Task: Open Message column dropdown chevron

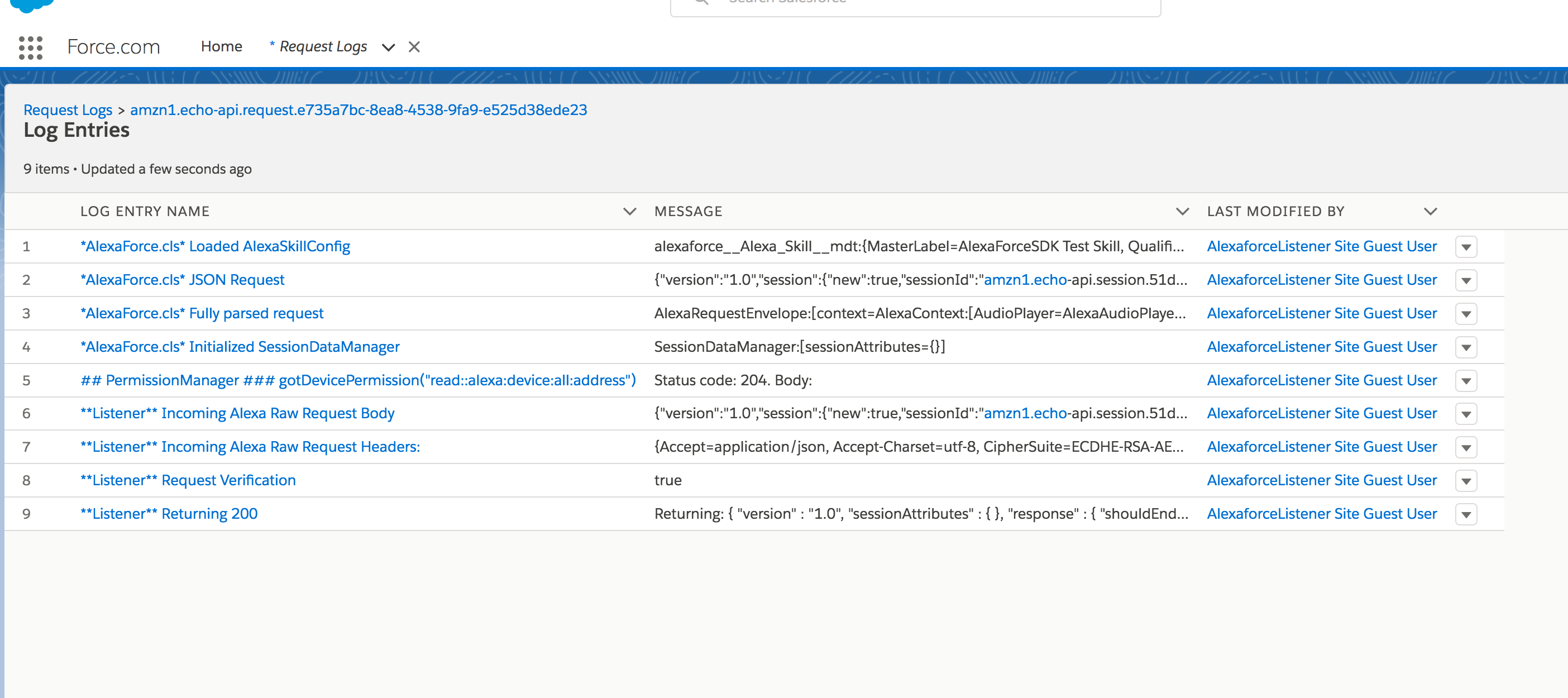Action: (x=1182, y=211)
